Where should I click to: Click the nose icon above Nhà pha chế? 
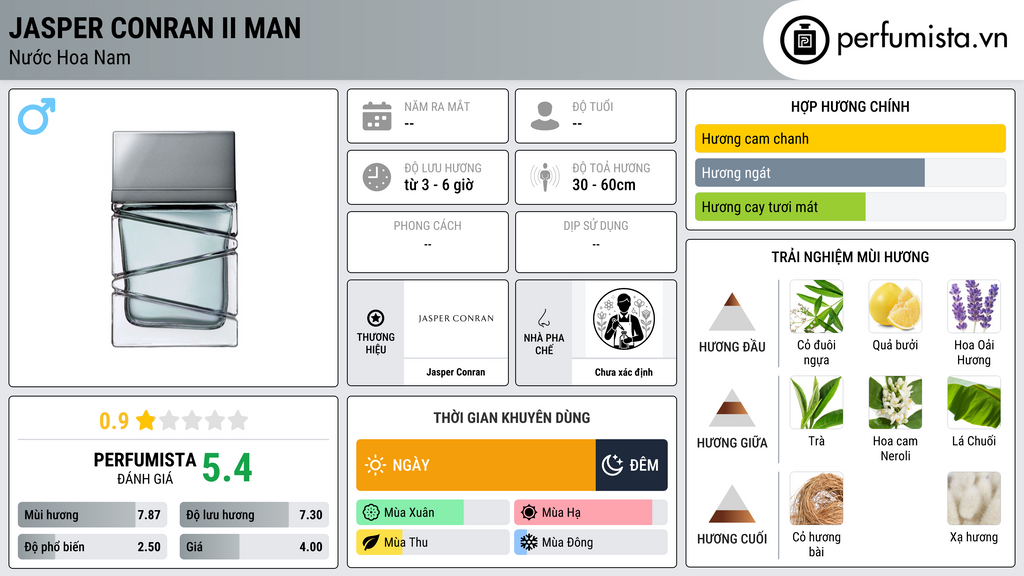click(543, 318)
